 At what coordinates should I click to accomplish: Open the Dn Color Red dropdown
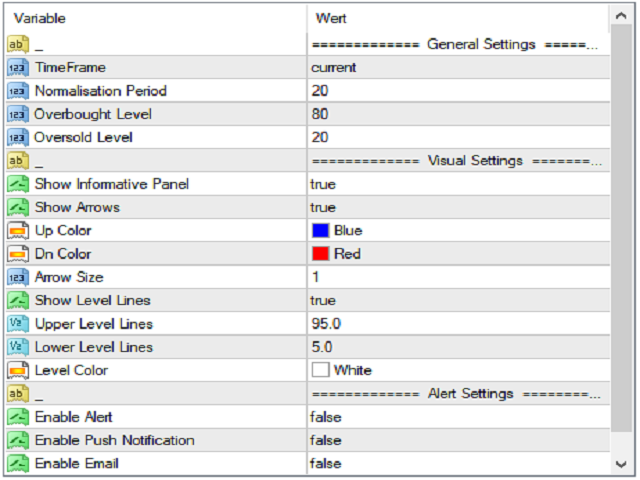pos(347,254)
